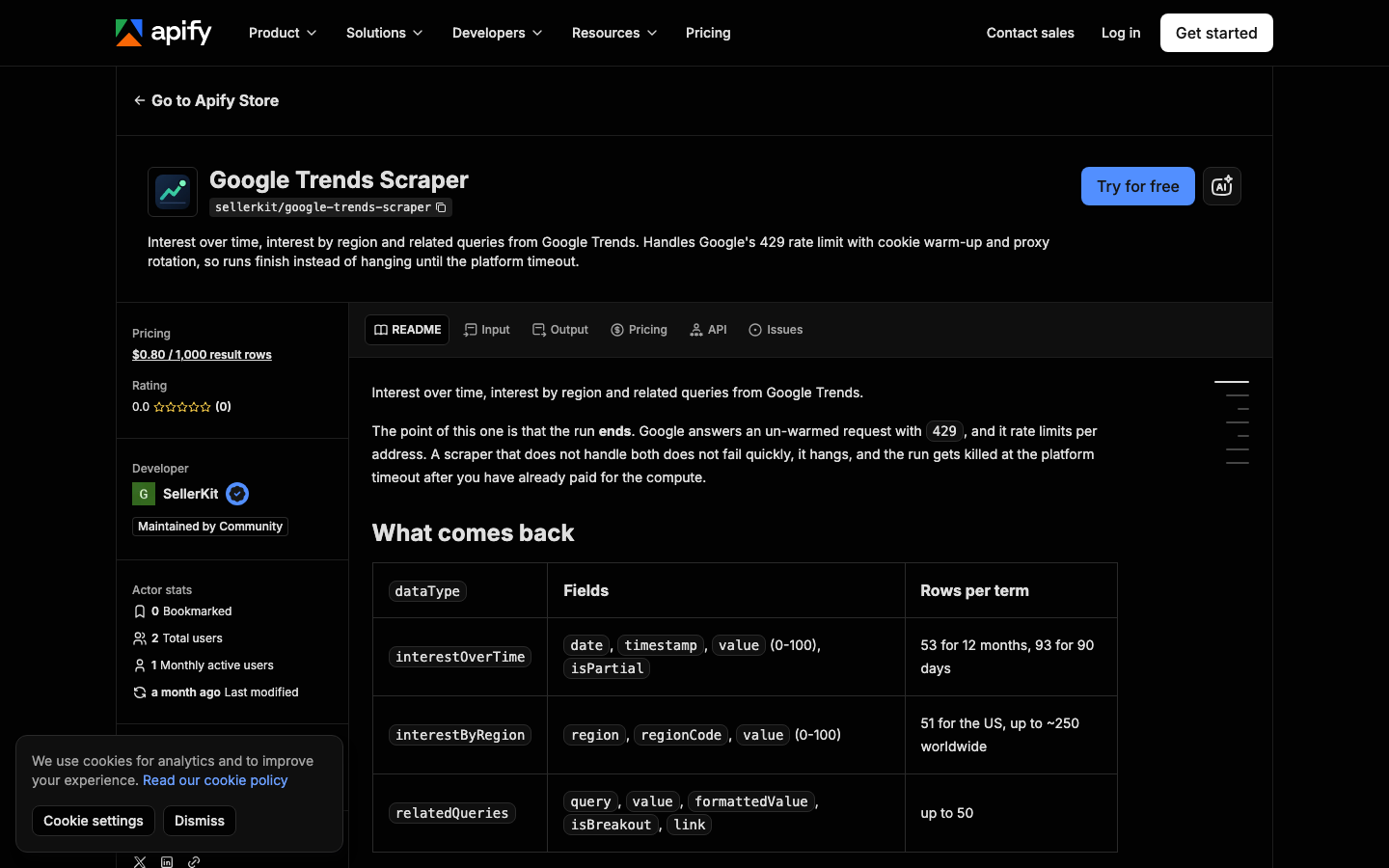Click the What comes back heading

click(473, 533)
